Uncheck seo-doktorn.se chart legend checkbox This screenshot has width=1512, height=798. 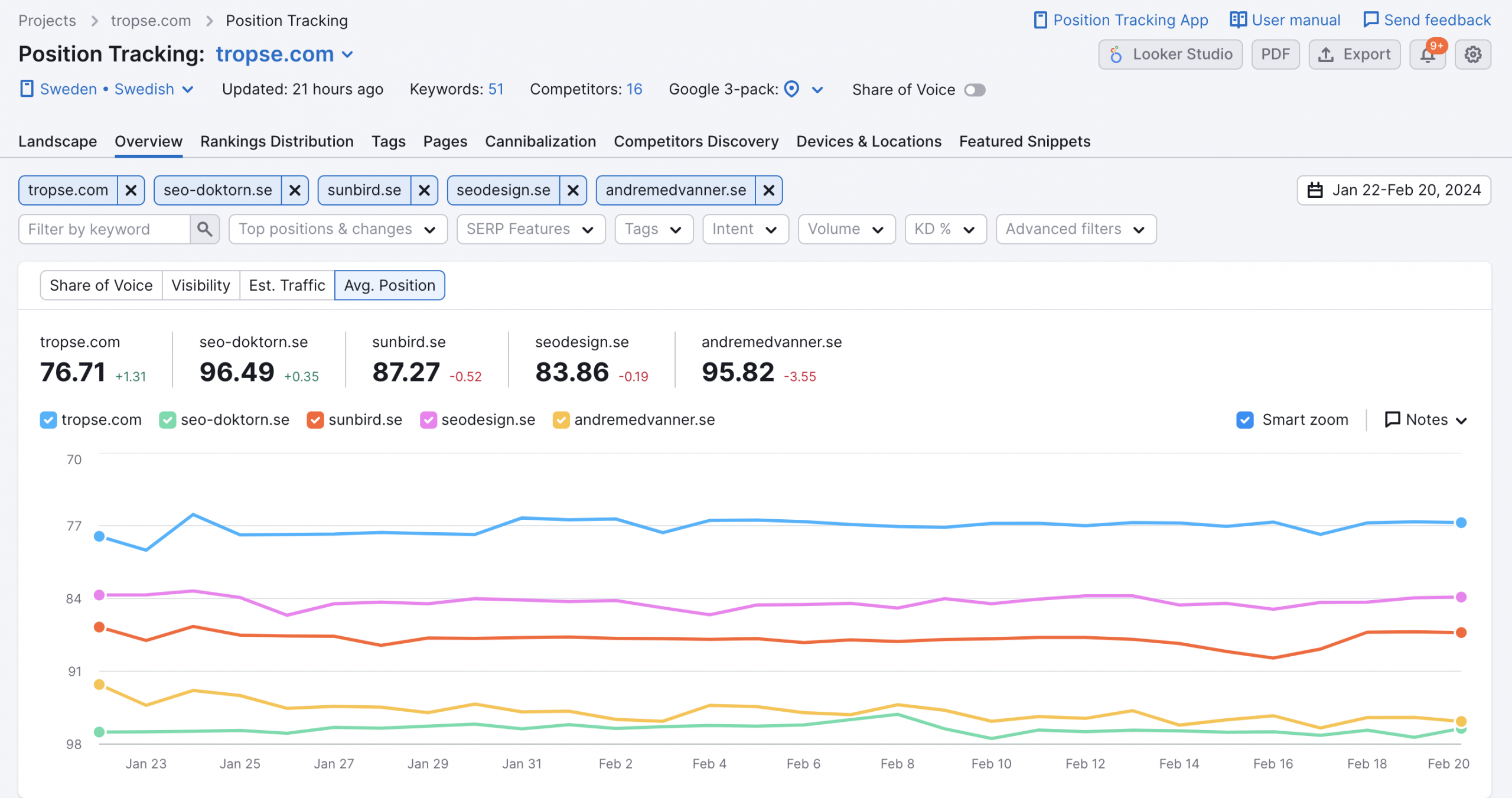pyautogui.click(x=168, y=420)
